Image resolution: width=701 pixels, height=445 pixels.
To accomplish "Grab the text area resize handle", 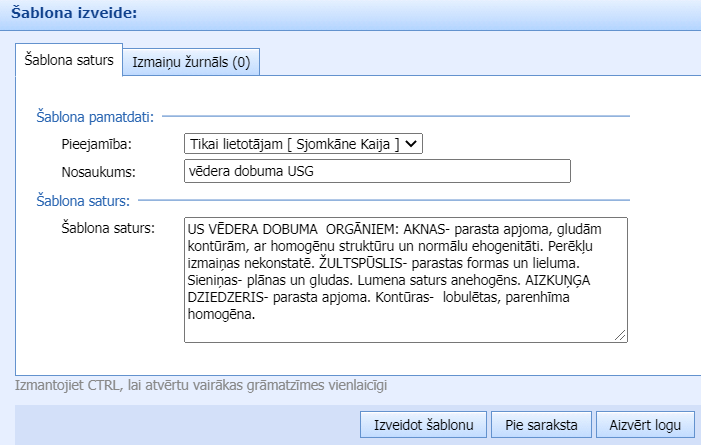I will pyautogui.click(x=620, y=335).
